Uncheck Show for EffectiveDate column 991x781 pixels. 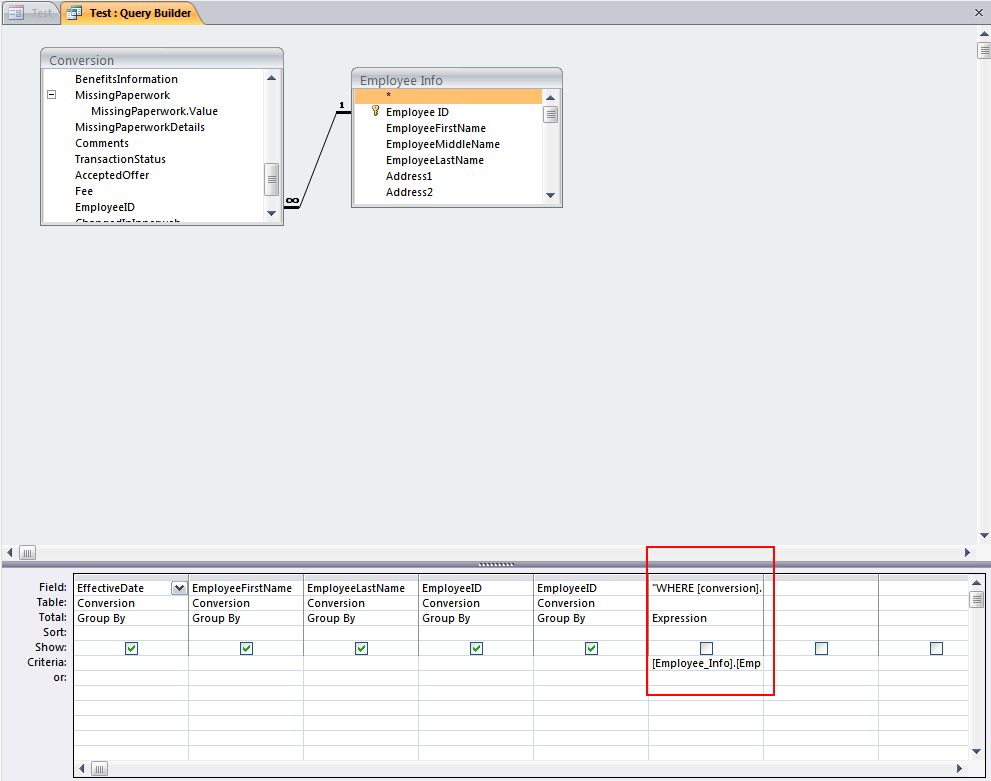[x=131, y=648]
